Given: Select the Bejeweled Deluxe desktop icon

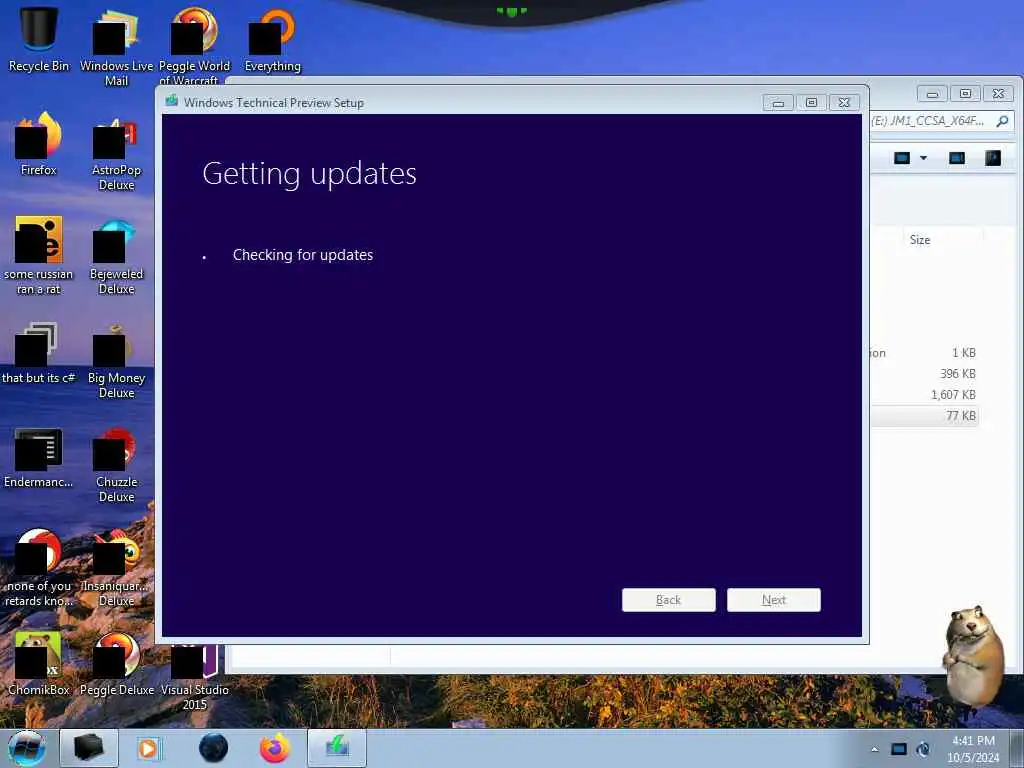Looking at the screenshot, I should point(116,256).
